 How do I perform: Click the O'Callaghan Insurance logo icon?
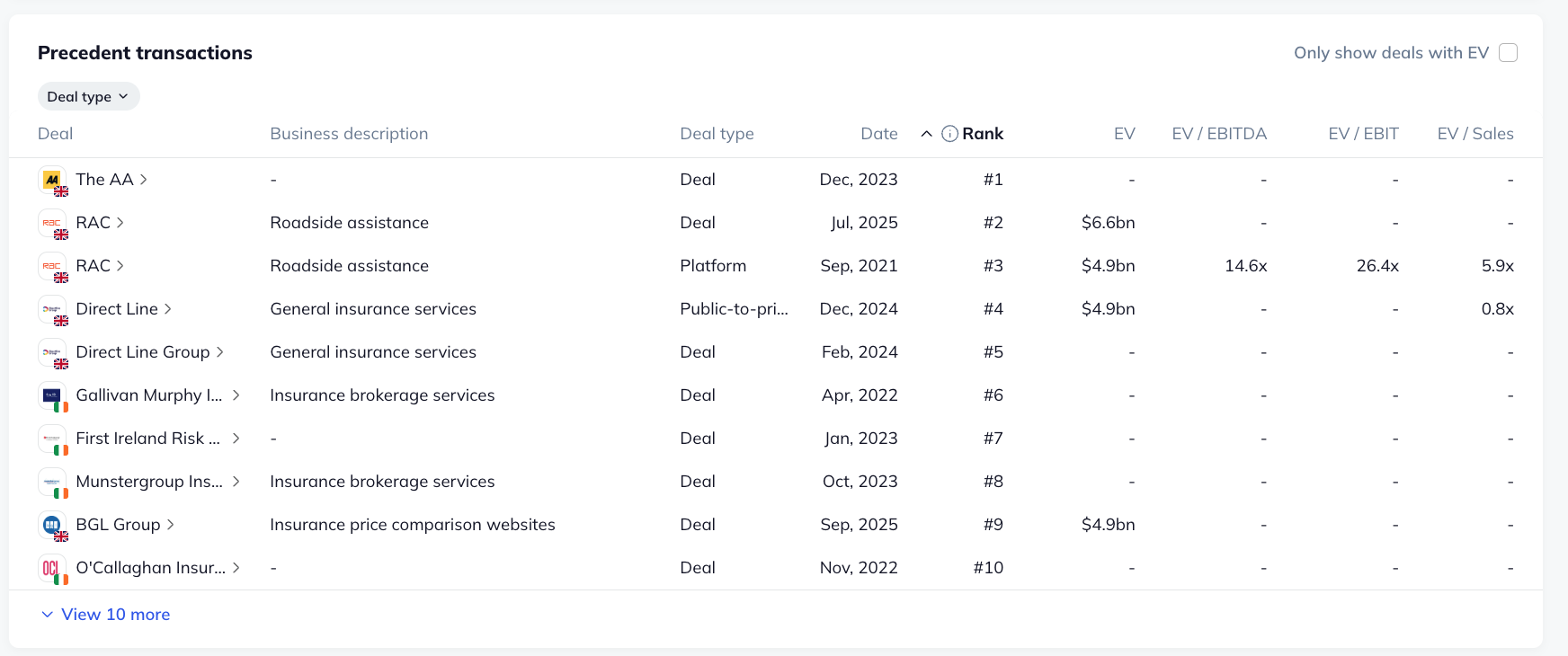tap(52, 568)
